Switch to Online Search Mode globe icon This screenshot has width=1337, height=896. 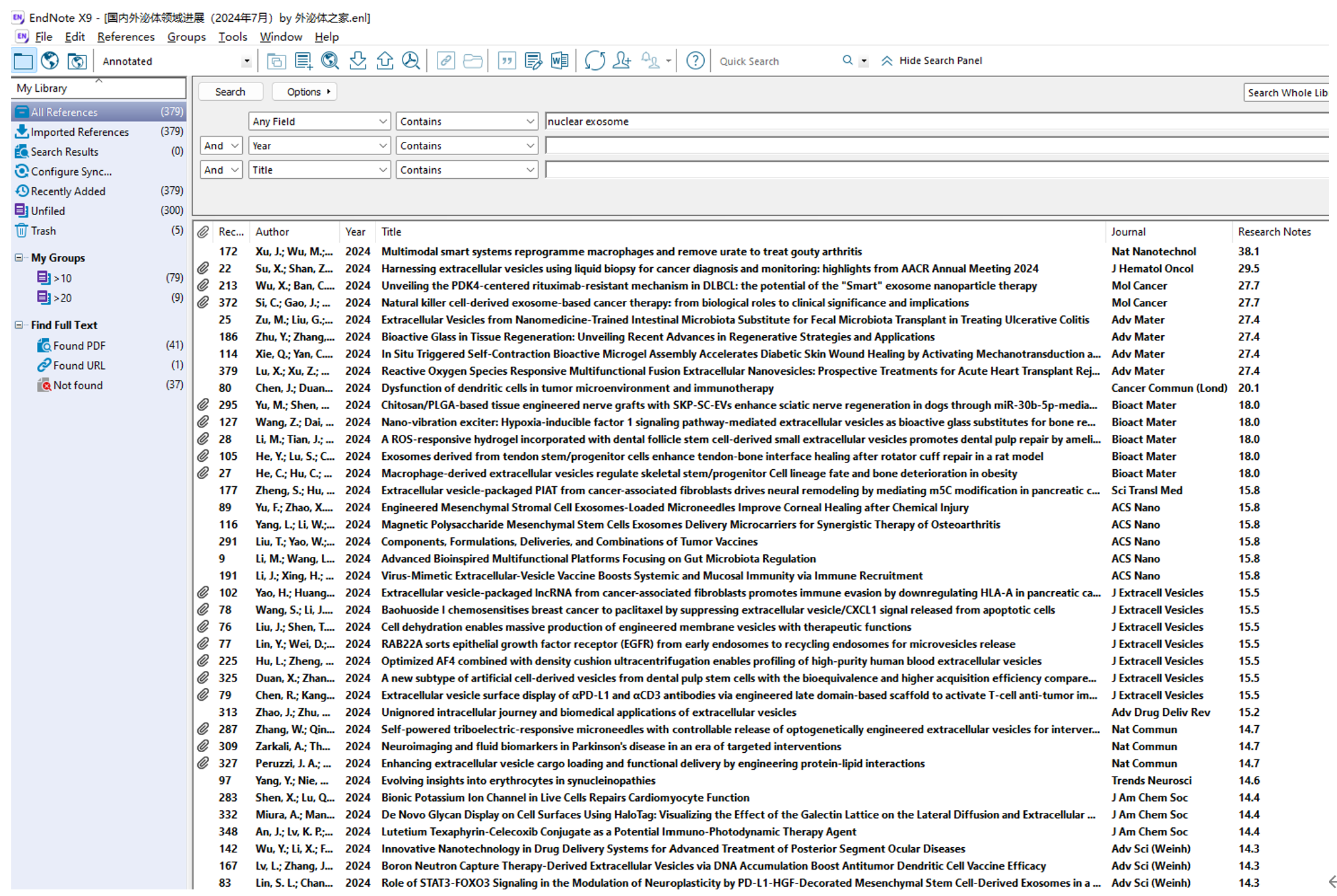49,61
